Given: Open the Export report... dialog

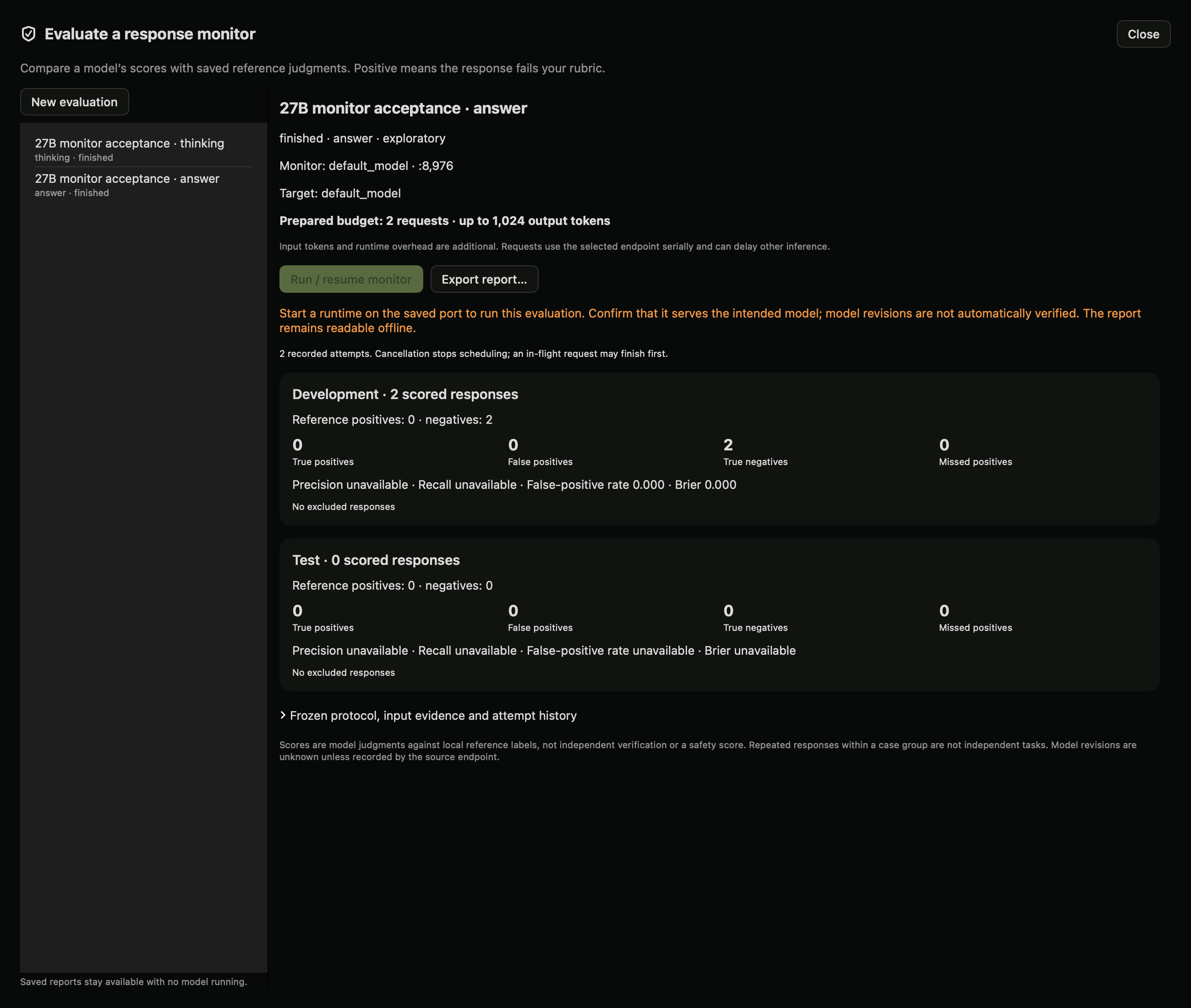Looking at the screenshot, I should (484, 279).
